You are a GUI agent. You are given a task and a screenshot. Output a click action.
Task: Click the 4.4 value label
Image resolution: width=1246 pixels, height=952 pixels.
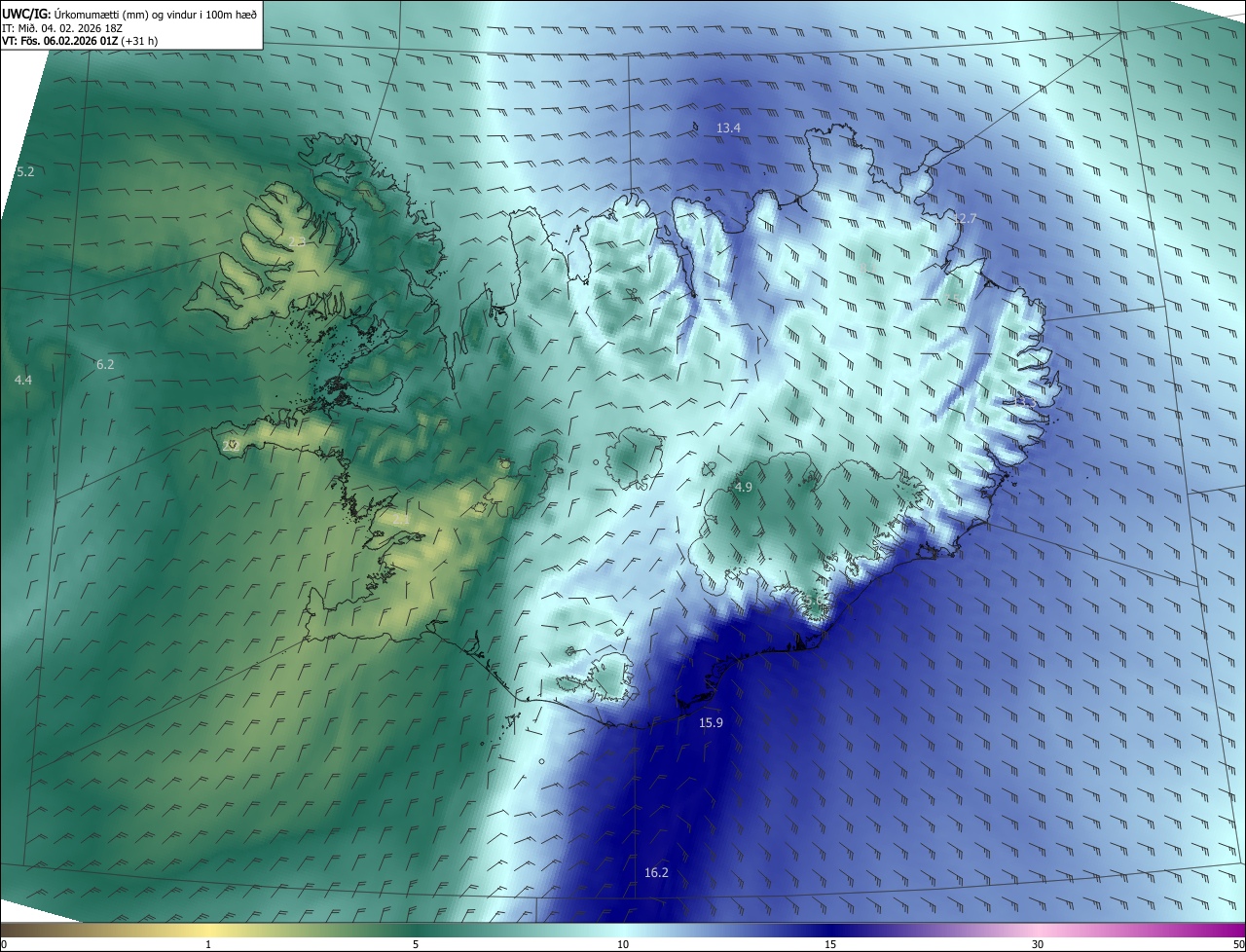(23, 380)
